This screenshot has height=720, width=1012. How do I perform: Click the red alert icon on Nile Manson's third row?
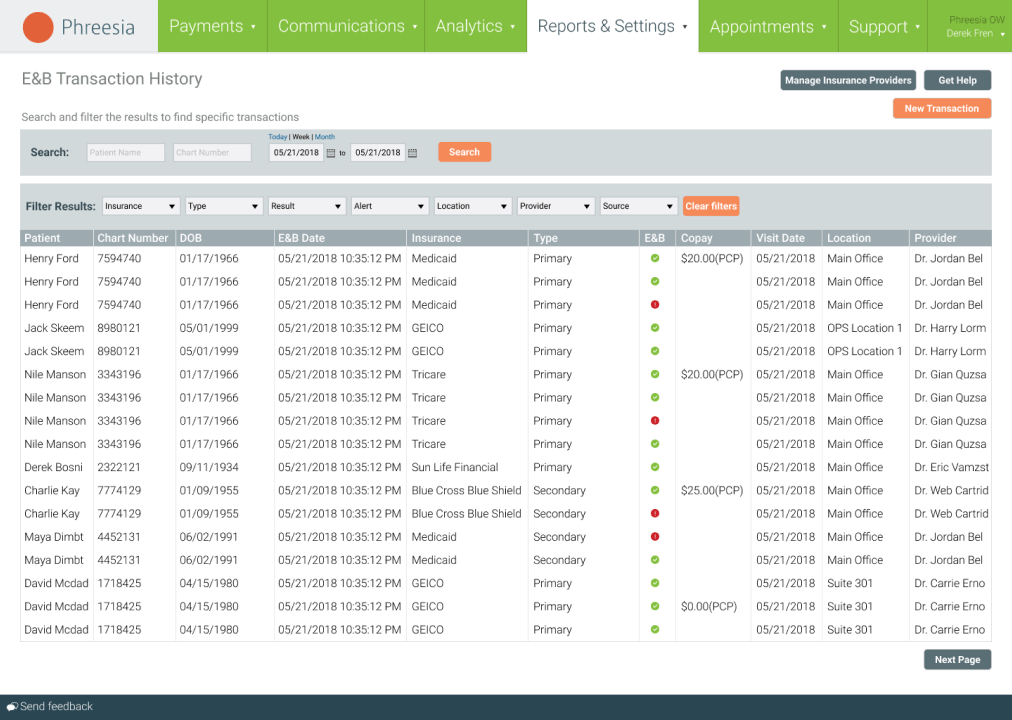tap(655, 420)
